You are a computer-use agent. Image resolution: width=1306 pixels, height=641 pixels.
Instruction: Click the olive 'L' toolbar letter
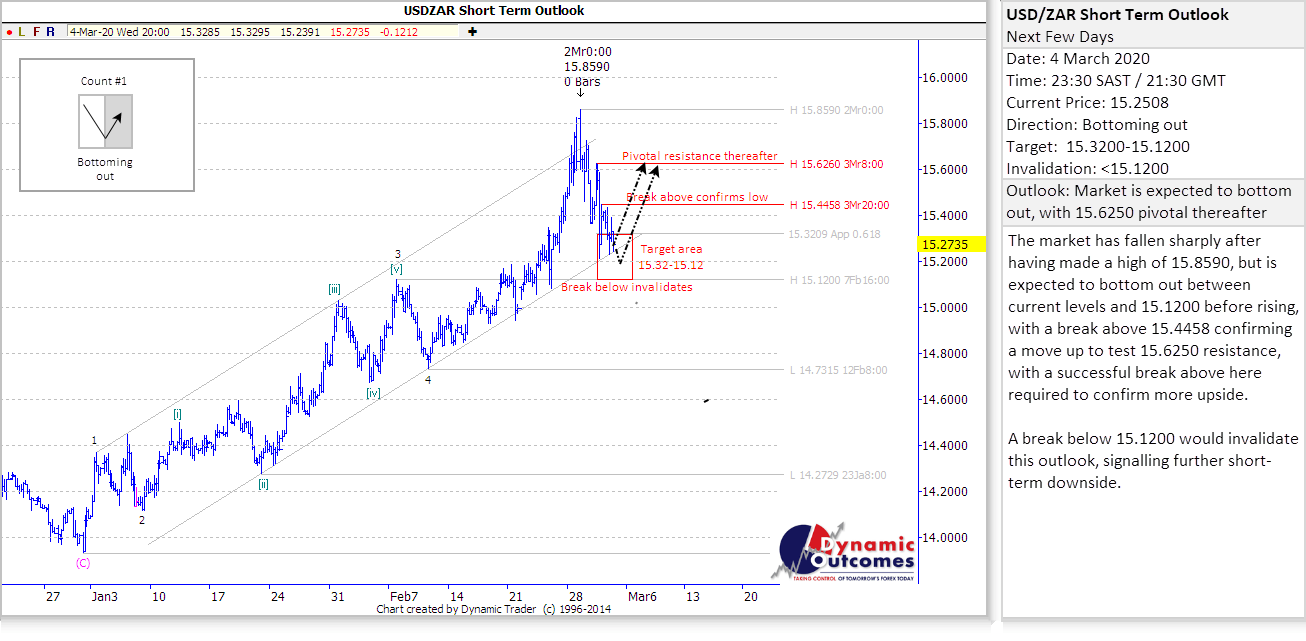pyautogui.click(x=23, y=32)
